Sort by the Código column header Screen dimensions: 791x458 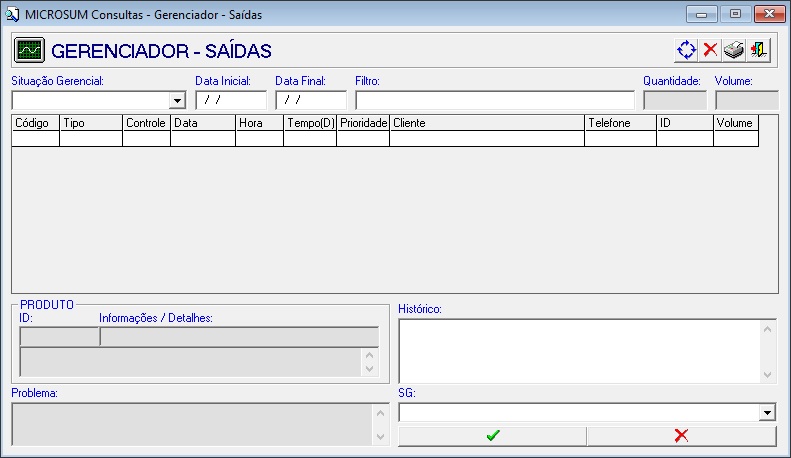tap(35, 123)
